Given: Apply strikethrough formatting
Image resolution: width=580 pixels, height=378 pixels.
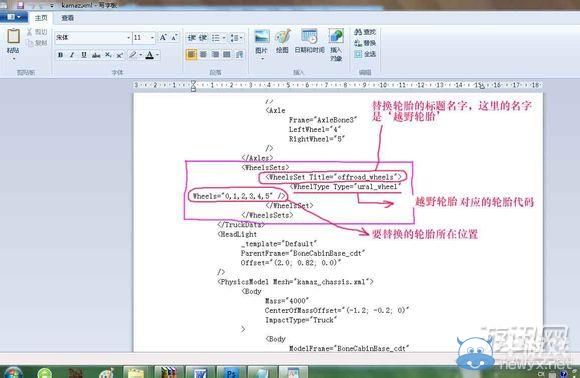Looking at the screenshot, I should [x=96, y=55].
